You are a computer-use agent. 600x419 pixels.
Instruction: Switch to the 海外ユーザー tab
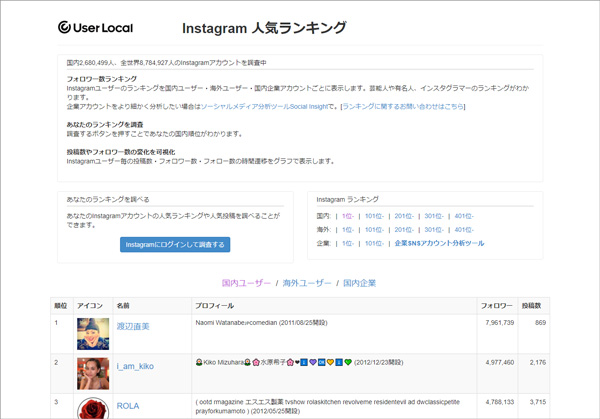coord(307,283)
